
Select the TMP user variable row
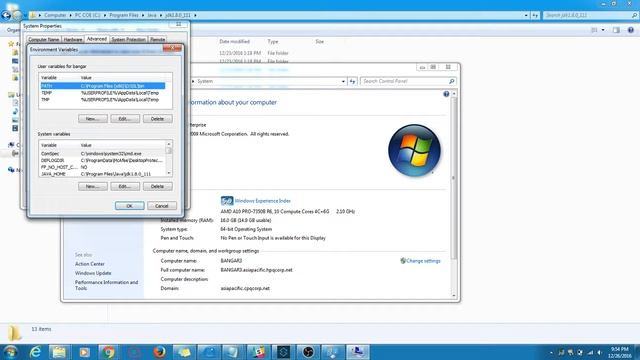[x=103, y=100]
